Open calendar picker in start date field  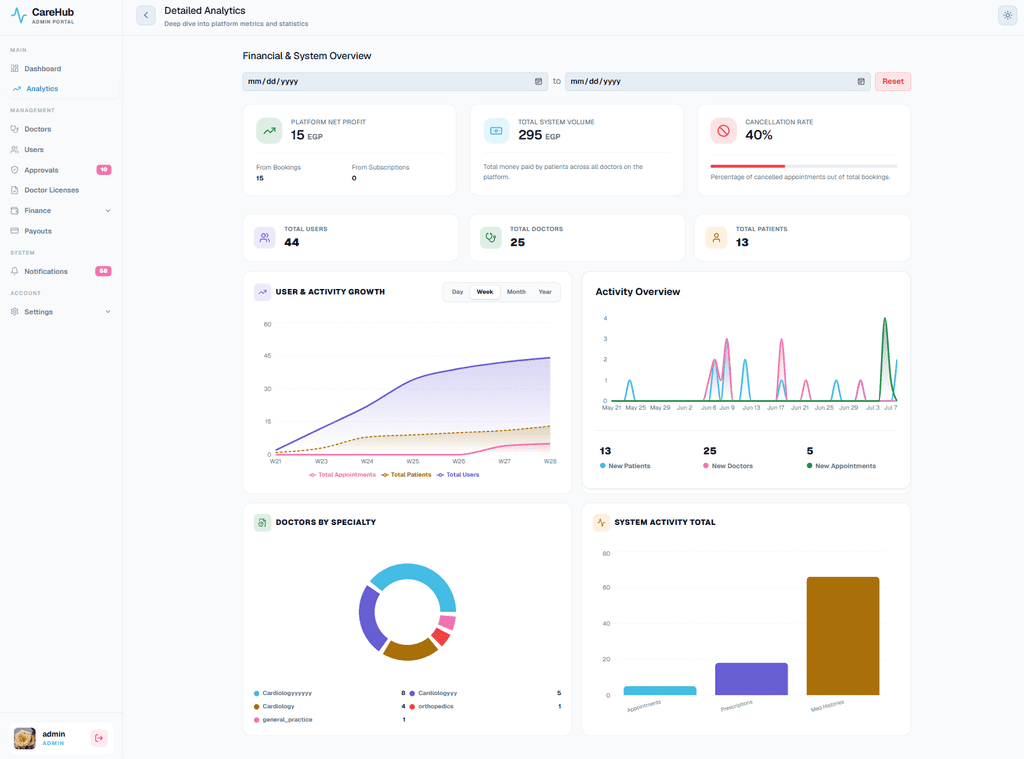(x=539, y=82)
